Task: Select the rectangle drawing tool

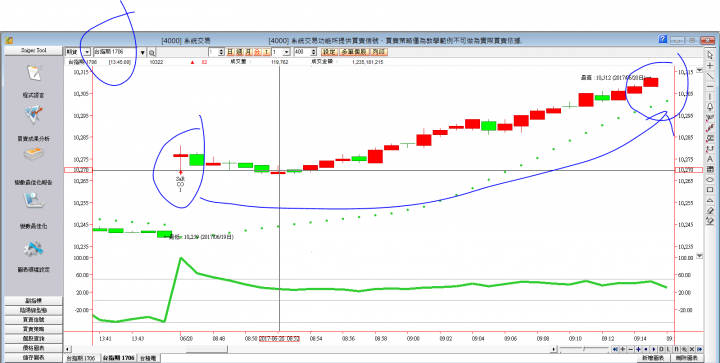Action: [710, 190]
